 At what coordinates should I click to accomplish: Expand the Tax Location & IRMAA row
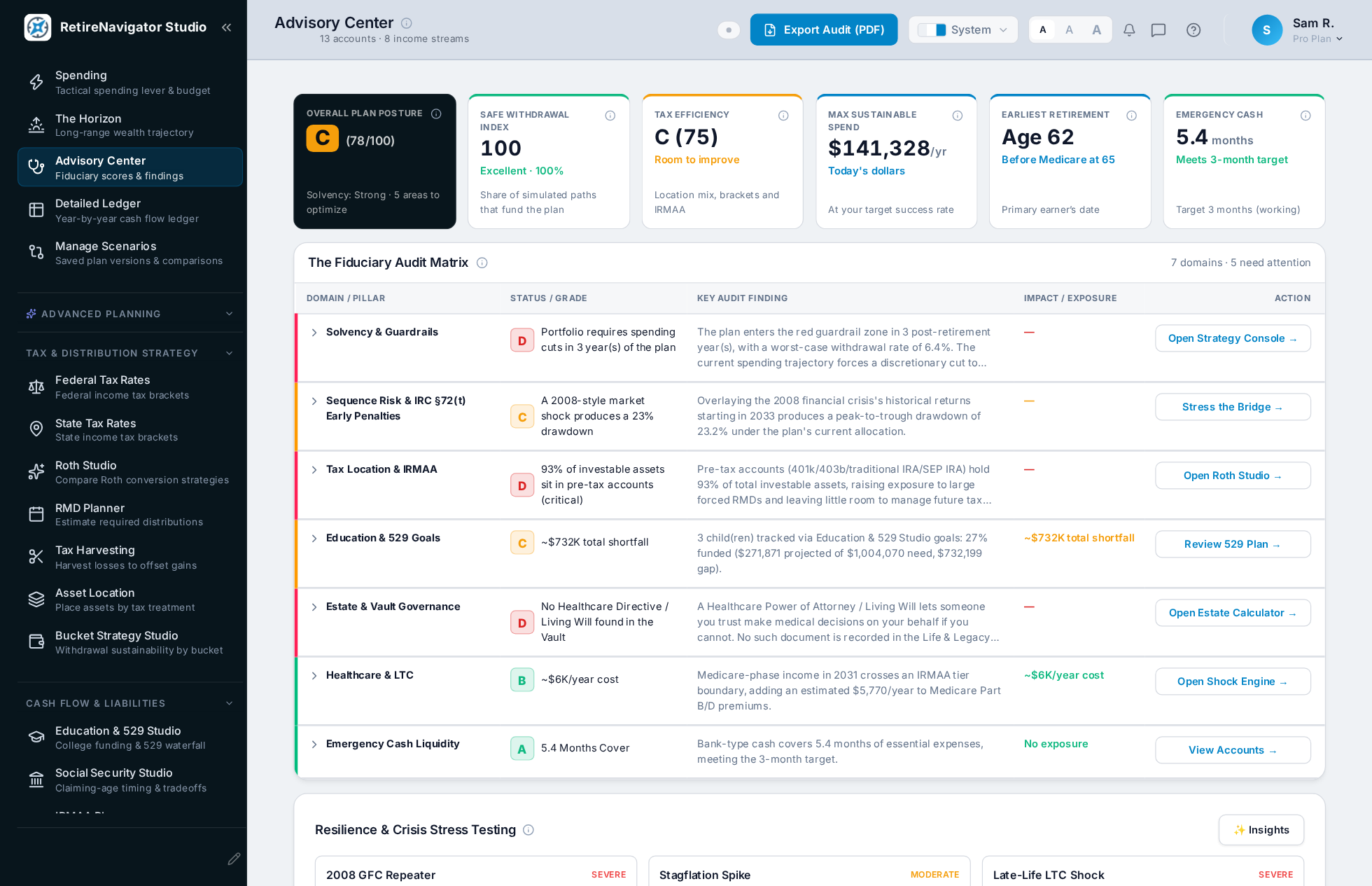tap(314, 470)
